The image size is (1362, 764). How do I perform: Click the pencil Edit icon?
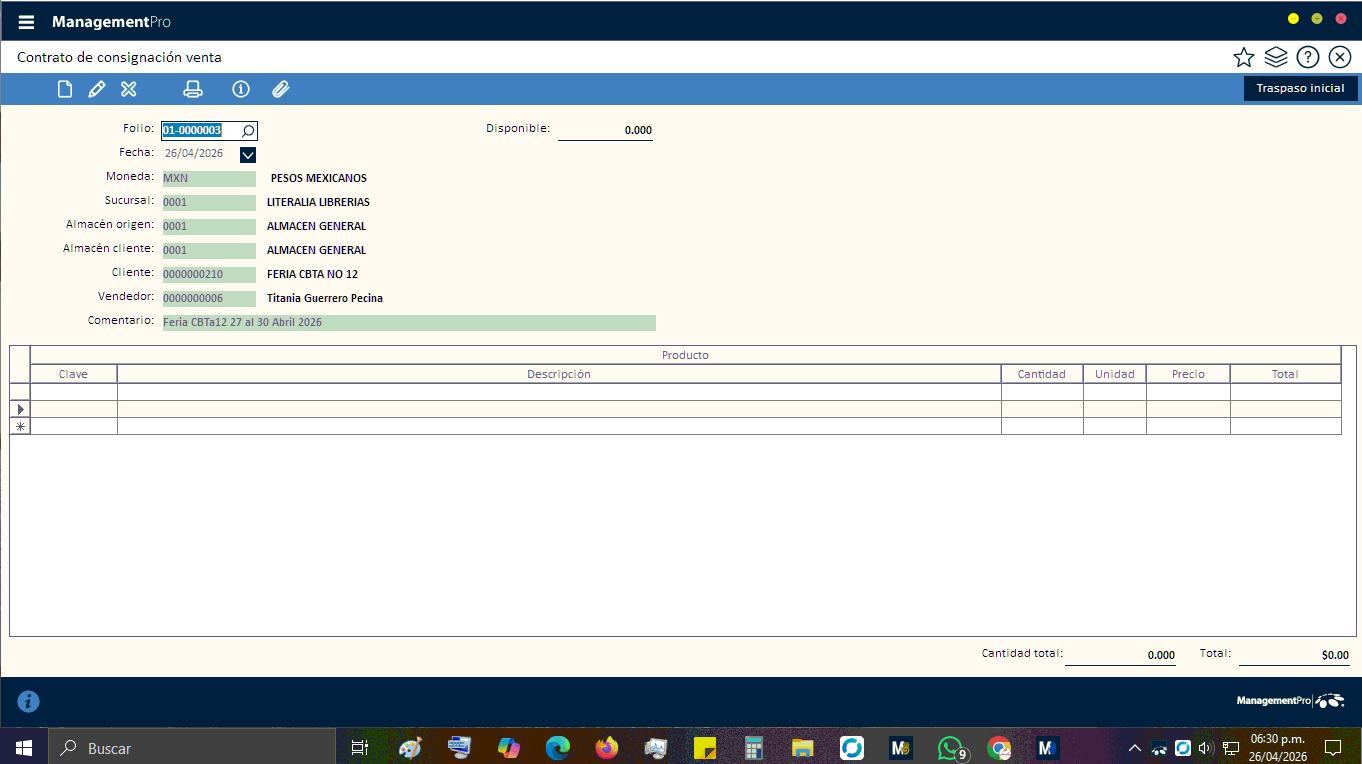pos(97,90)
